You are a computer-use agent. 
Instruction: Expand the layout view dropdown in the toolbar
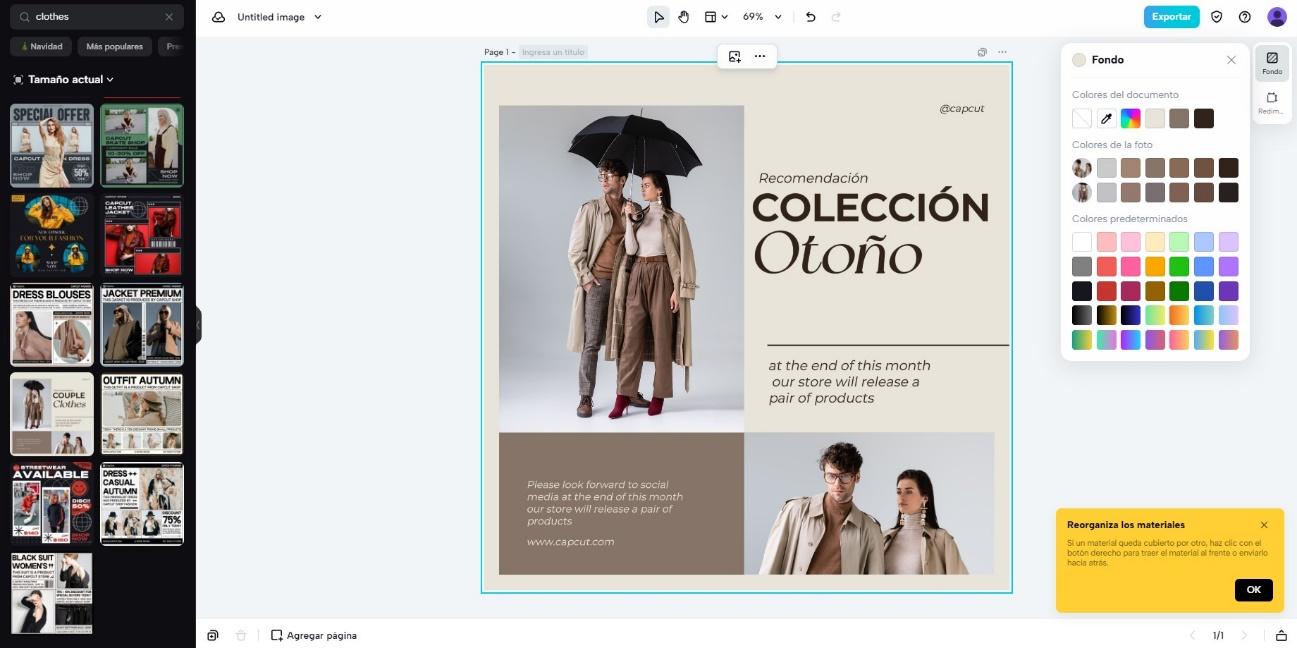(715, 16)
